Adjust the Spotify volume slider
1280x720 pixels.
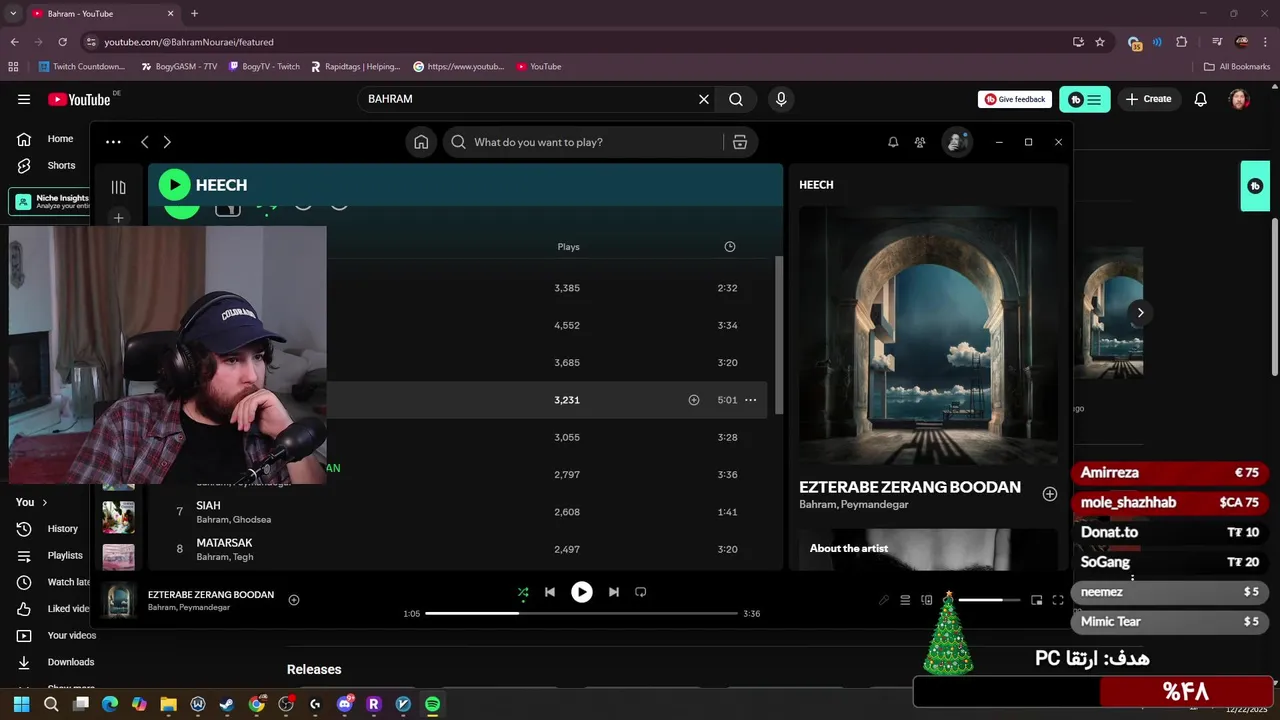click(989, 600)
